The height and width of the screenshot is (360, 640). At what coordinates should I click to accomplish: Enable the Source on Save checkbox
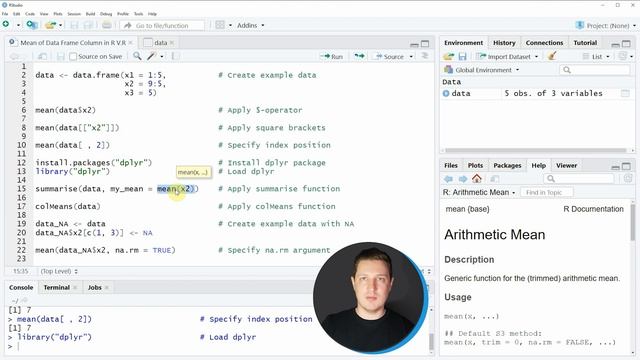73,56
